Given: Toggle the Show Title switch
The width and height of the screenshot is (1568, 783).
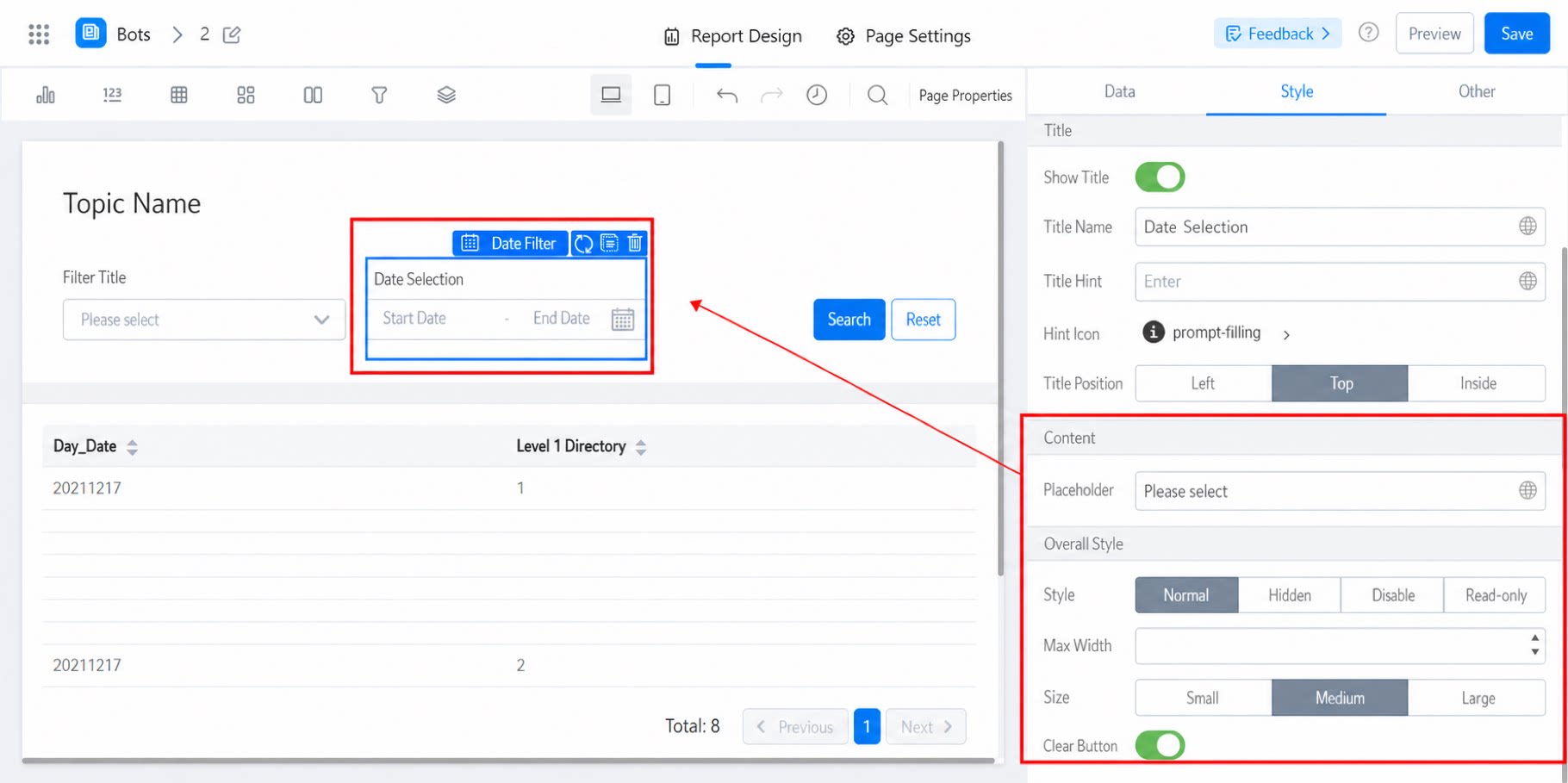Looking at the screenshot, I should tap(1160, 177).
